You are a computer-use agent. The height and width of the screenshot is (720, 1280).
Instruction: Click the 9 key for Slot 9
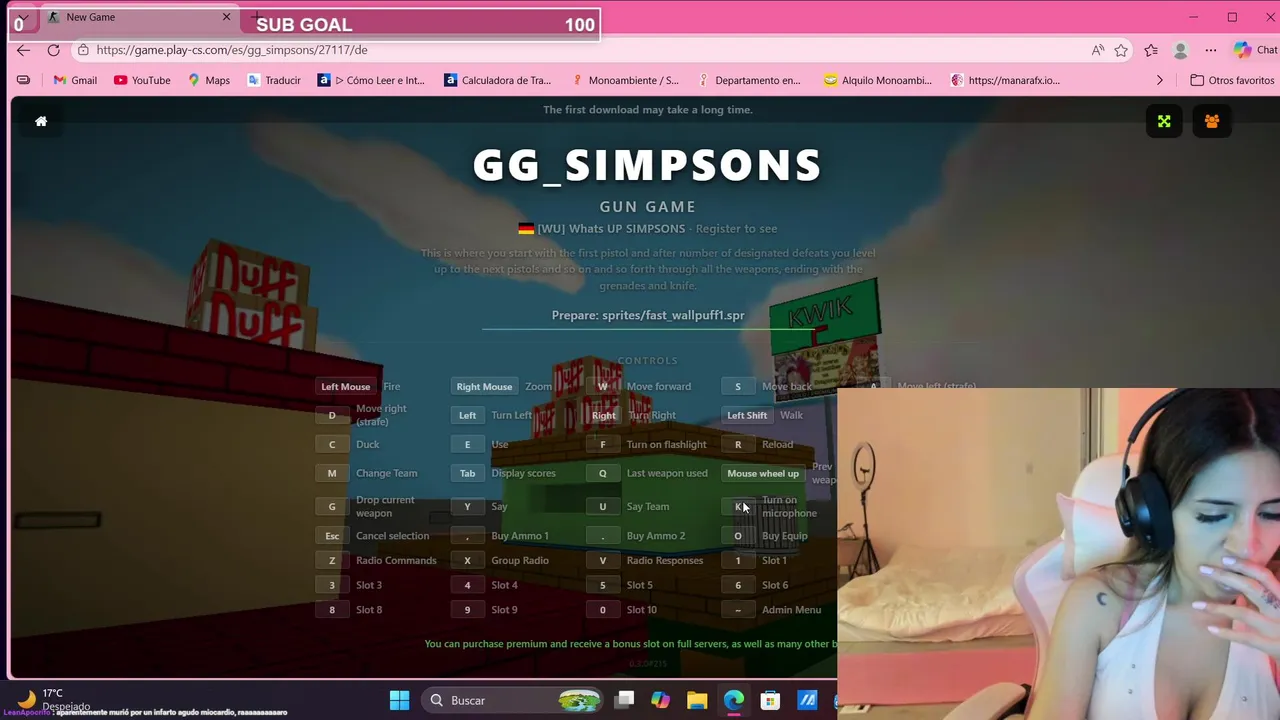pyautogui.click(x=467, y=610)
